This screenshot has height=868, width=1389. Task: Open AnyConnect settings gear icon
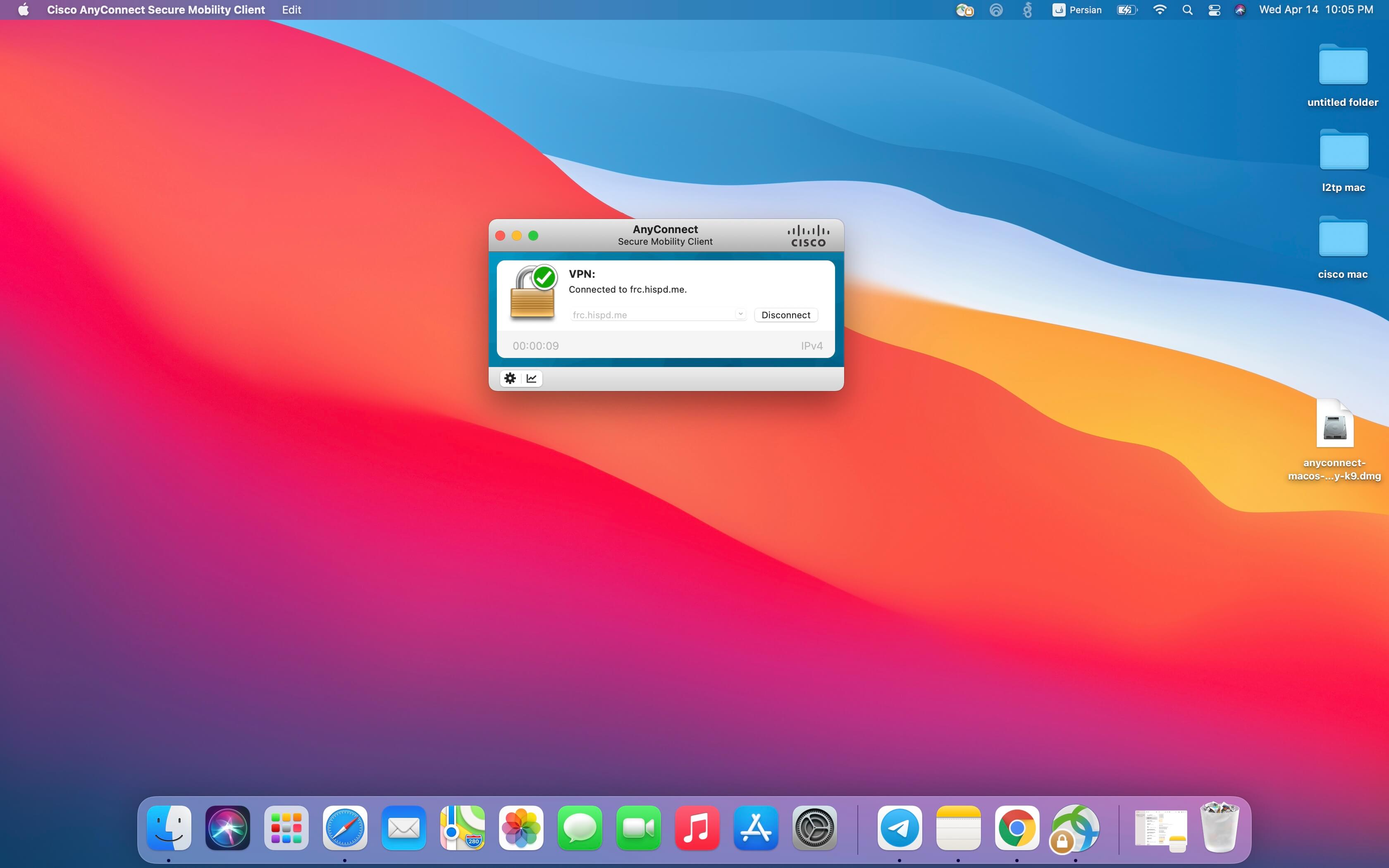[x=510, y=378]
